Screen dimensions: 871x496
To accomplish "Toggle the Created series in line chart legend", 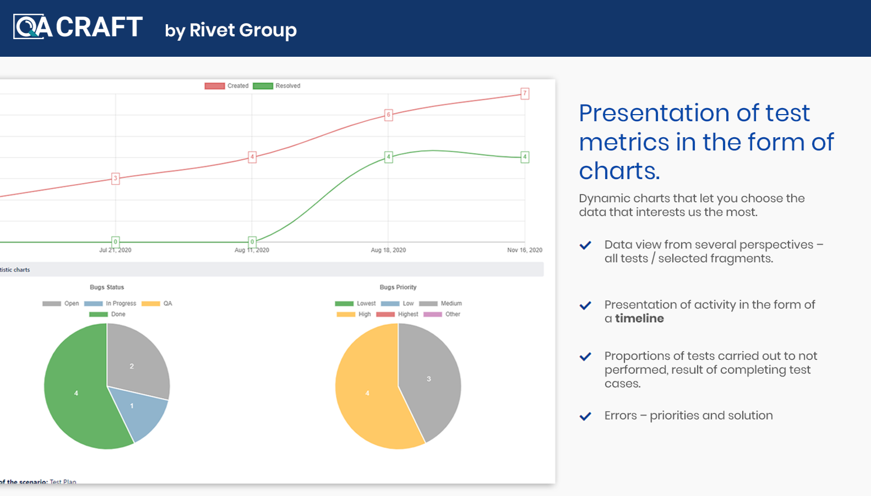I will (226, 86).
